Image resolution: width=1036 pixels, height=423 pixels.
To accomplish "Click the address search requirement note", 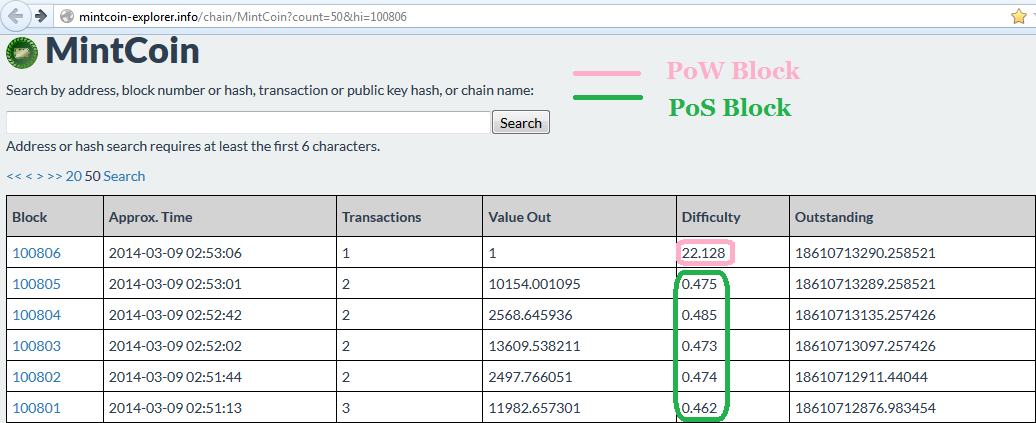I will (x=193, y=146).
